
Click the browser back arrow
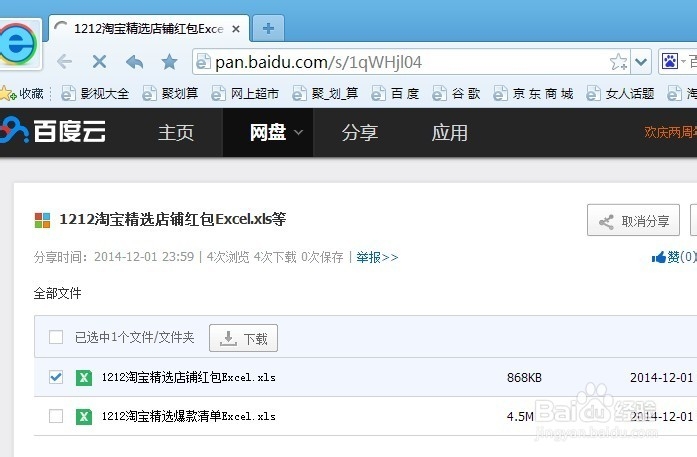coord(64,61)
